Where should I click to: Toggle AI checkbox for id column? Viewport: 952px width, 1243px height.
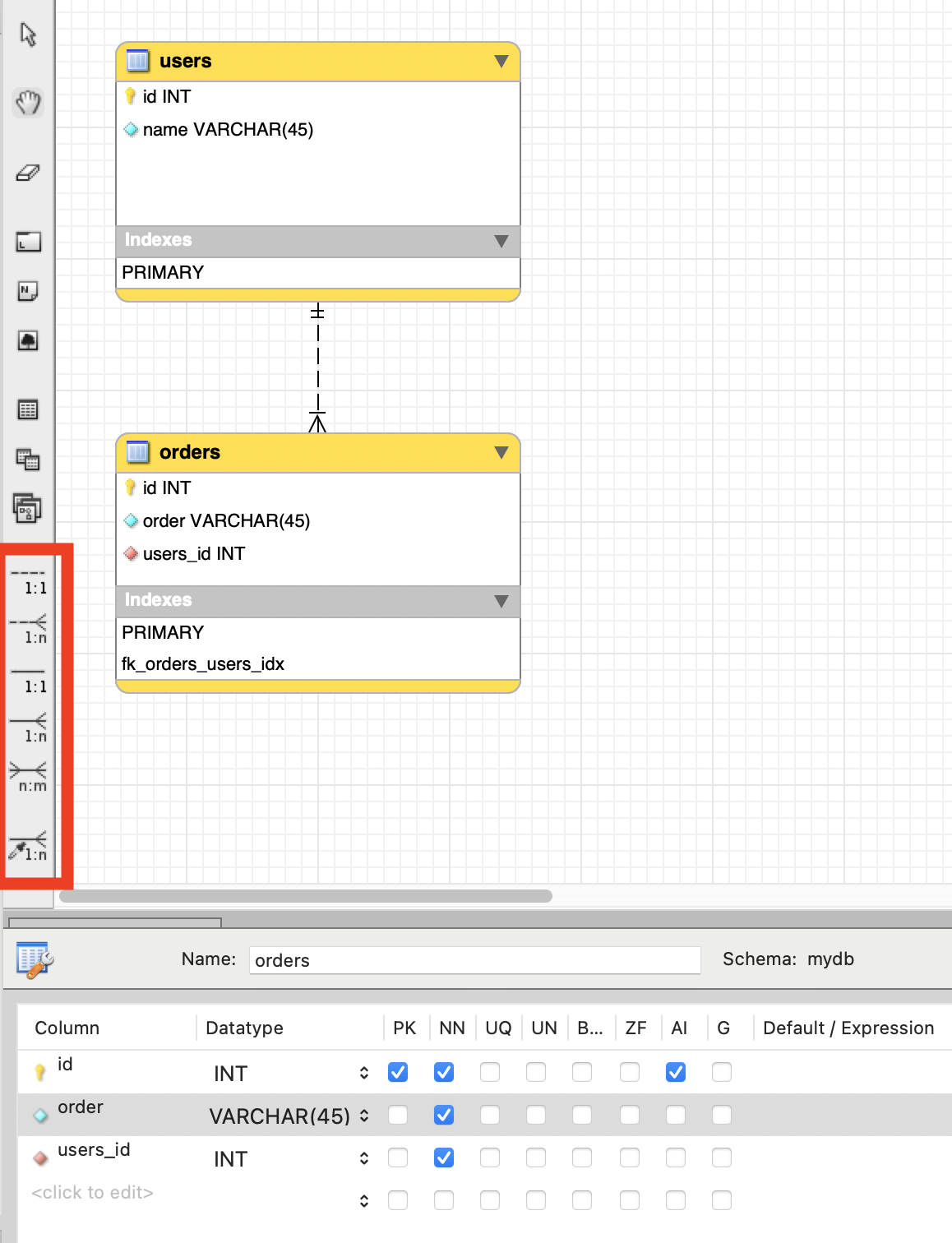[x=676, y=1072]
